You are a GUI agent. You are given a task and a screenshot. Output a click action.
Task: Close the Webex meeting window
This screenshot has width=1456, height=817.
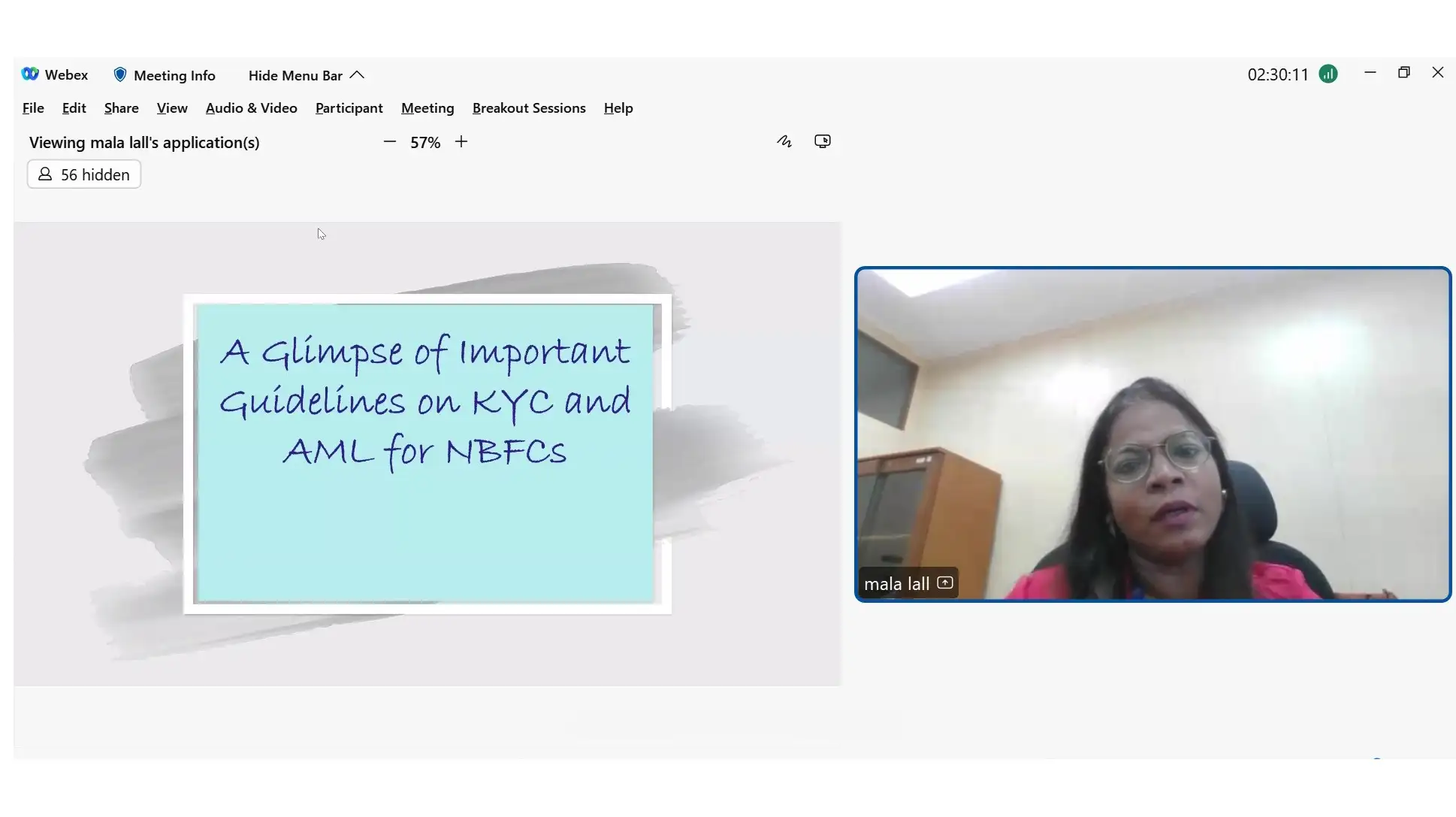[x=1438, y=73]
